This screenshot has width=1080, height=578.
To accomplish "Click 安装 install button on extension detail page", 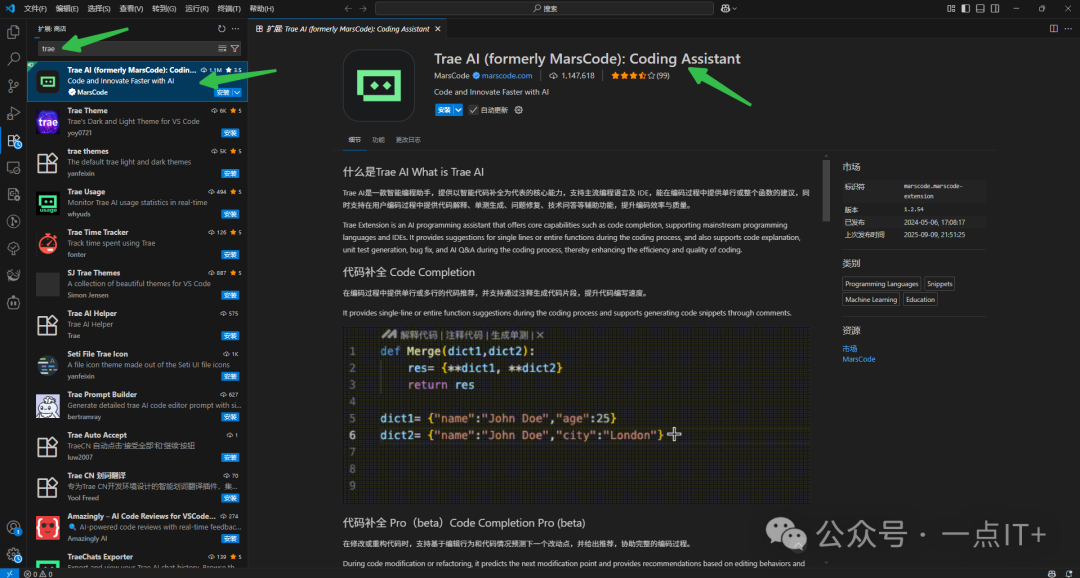I will click(444, 110).
